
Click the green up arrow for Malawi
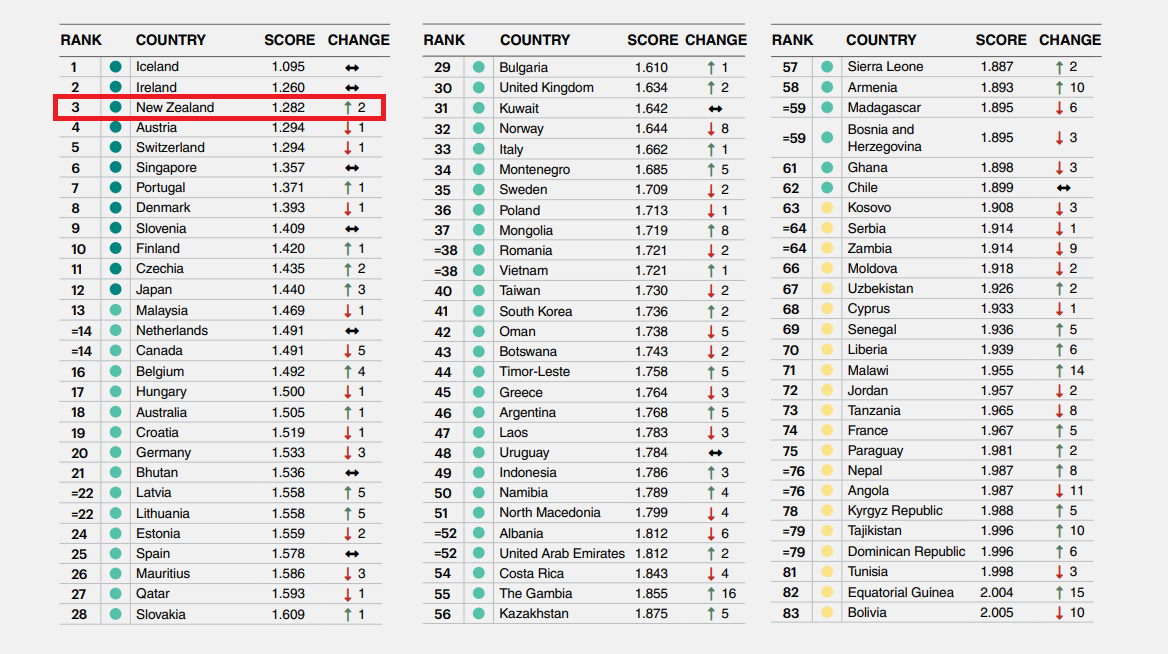1060,370
